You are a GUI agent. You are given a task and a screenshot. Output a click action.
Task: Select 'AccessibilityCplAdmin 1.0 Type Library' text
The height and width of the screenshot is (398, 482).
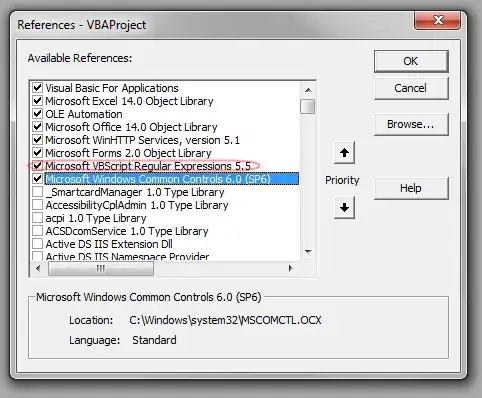(x=137, y=205)
